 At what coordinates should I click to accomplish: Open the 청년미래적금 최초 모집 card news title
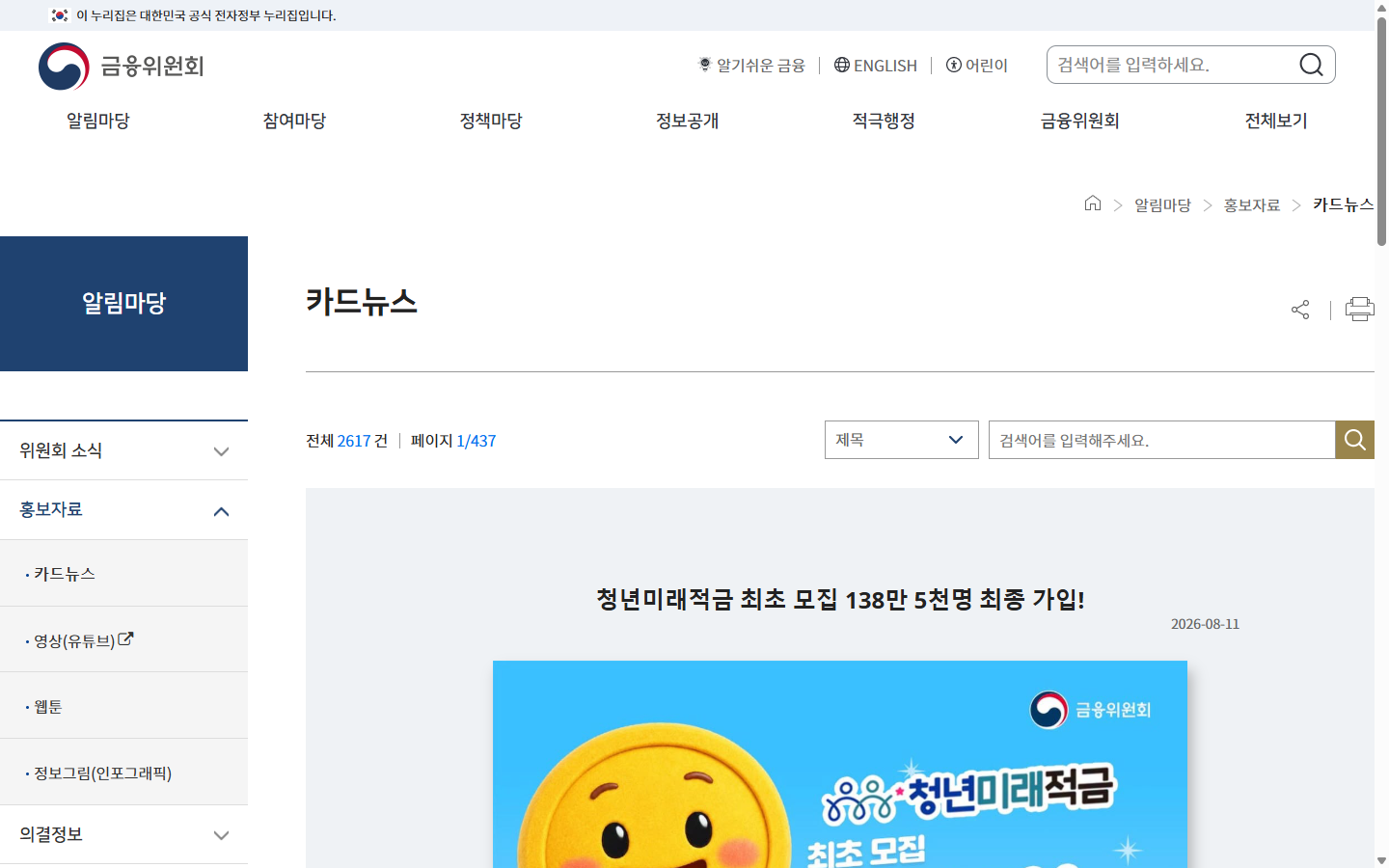click(840, 599)
